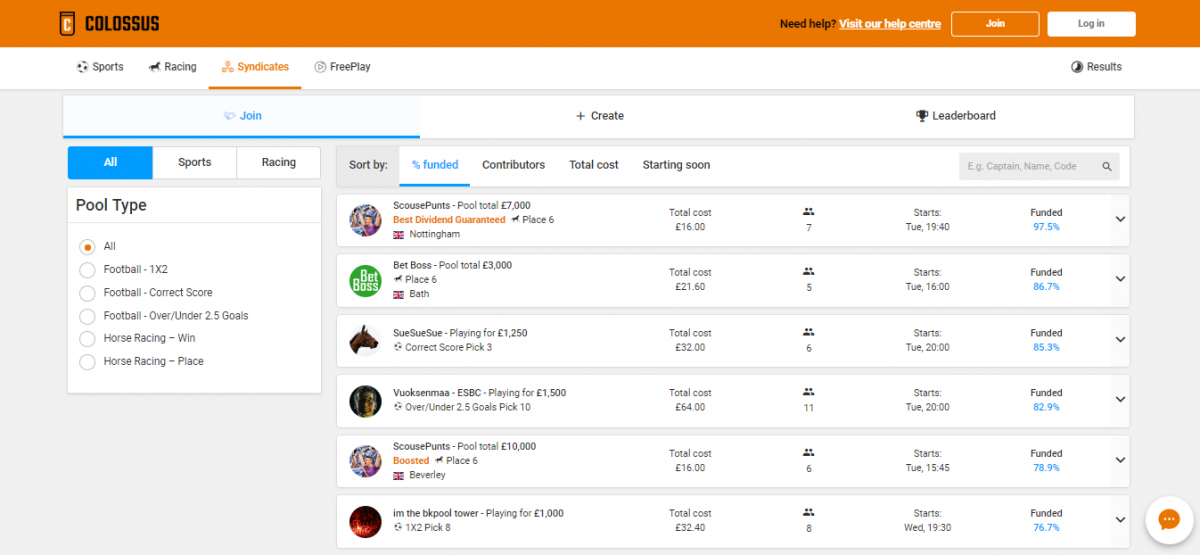This screenshot has width=1200, height=555.
Task: Click the Colossus logo icon
Action: [x=68, y=23]
